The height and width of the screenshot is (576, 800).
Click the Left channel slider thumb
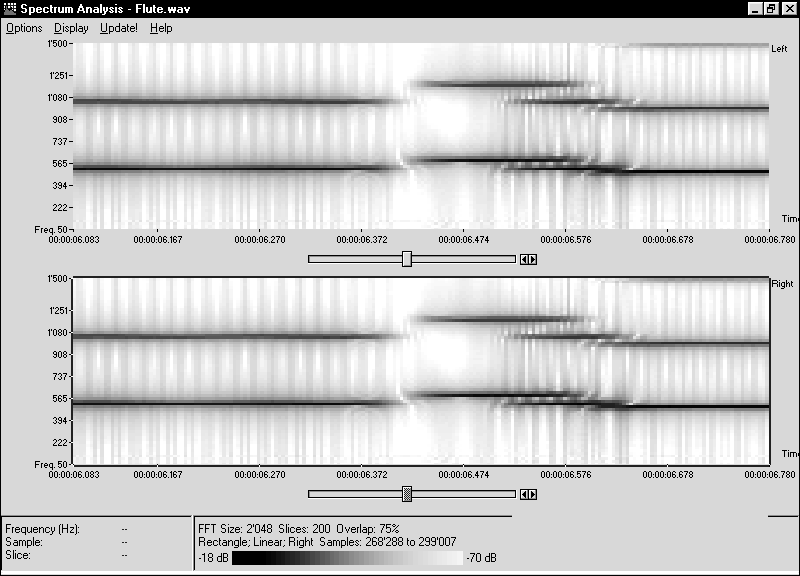pos(407,259)
